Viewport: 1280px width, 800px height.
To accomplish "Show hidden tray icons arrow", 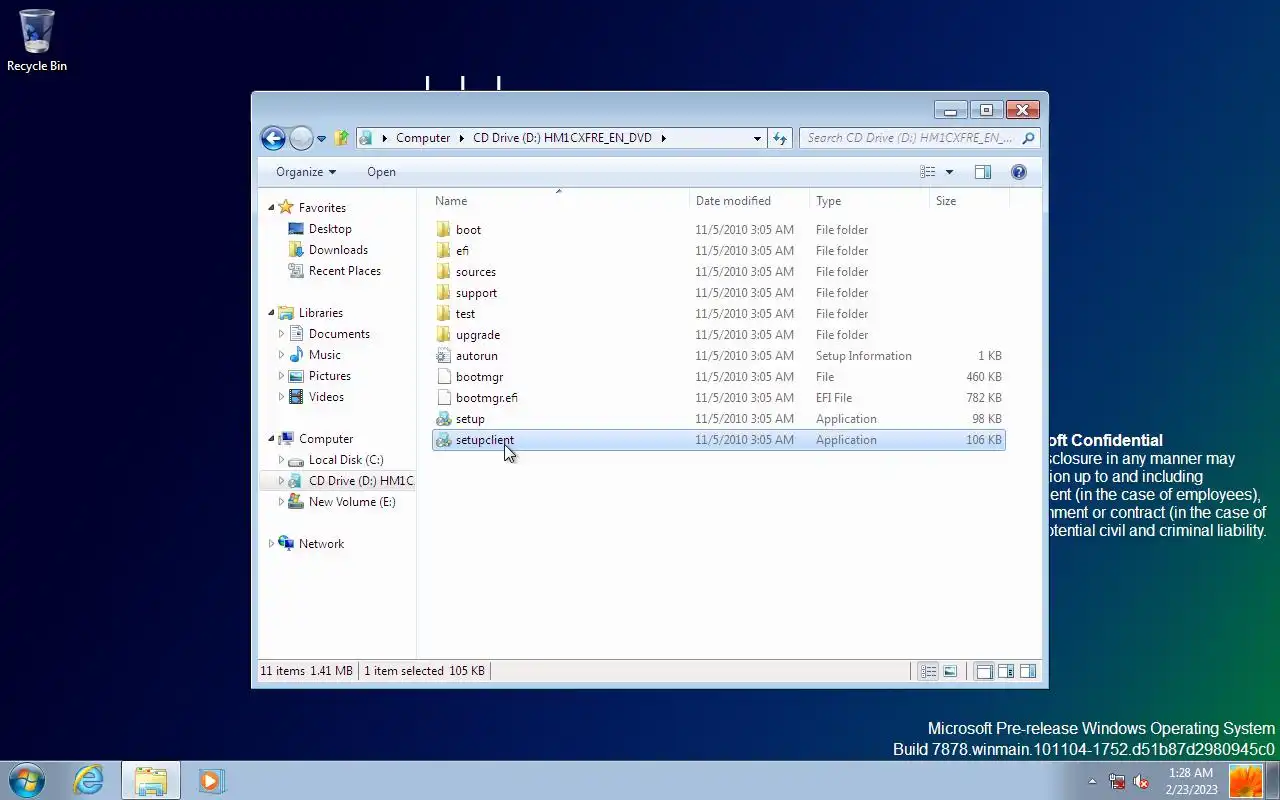I will [x=1092, y=781].
